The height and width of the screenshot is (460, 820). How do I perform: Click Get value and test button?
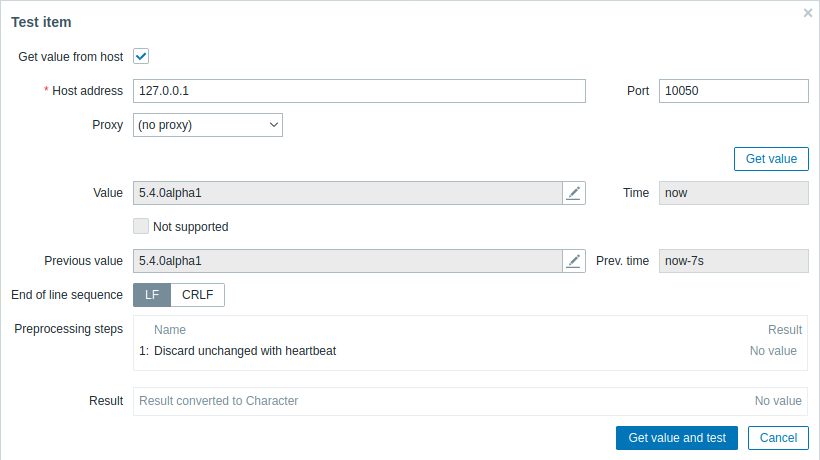coord(677,438)
